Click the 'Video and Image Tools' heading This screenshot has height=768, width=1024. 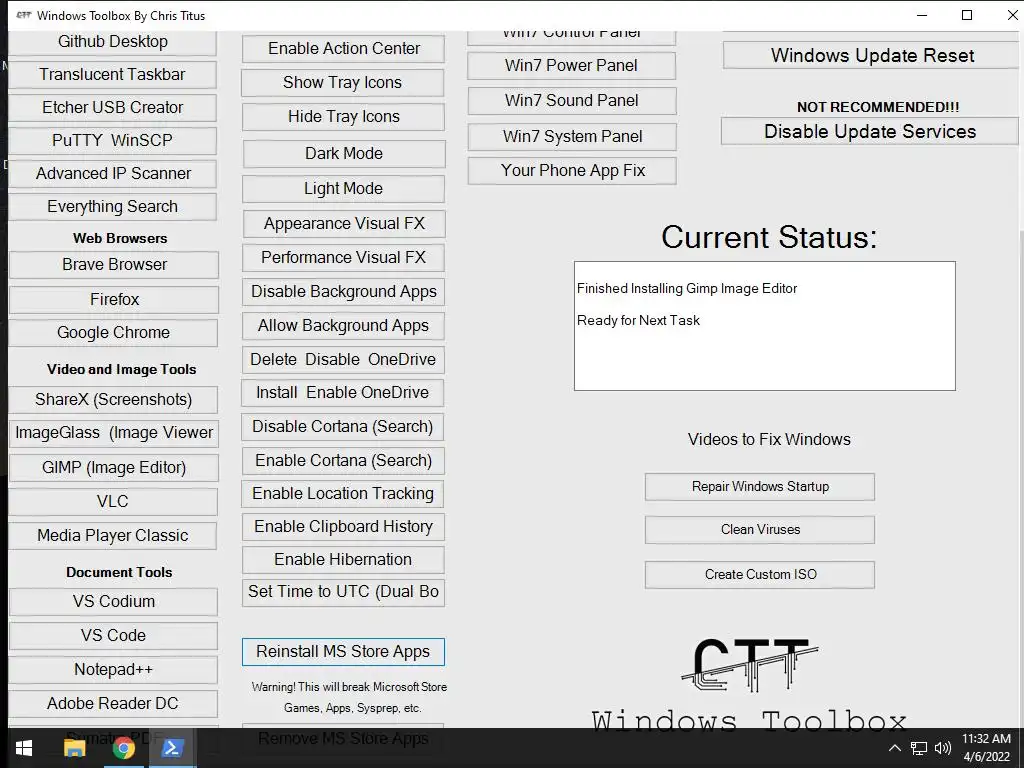[121, 370]
